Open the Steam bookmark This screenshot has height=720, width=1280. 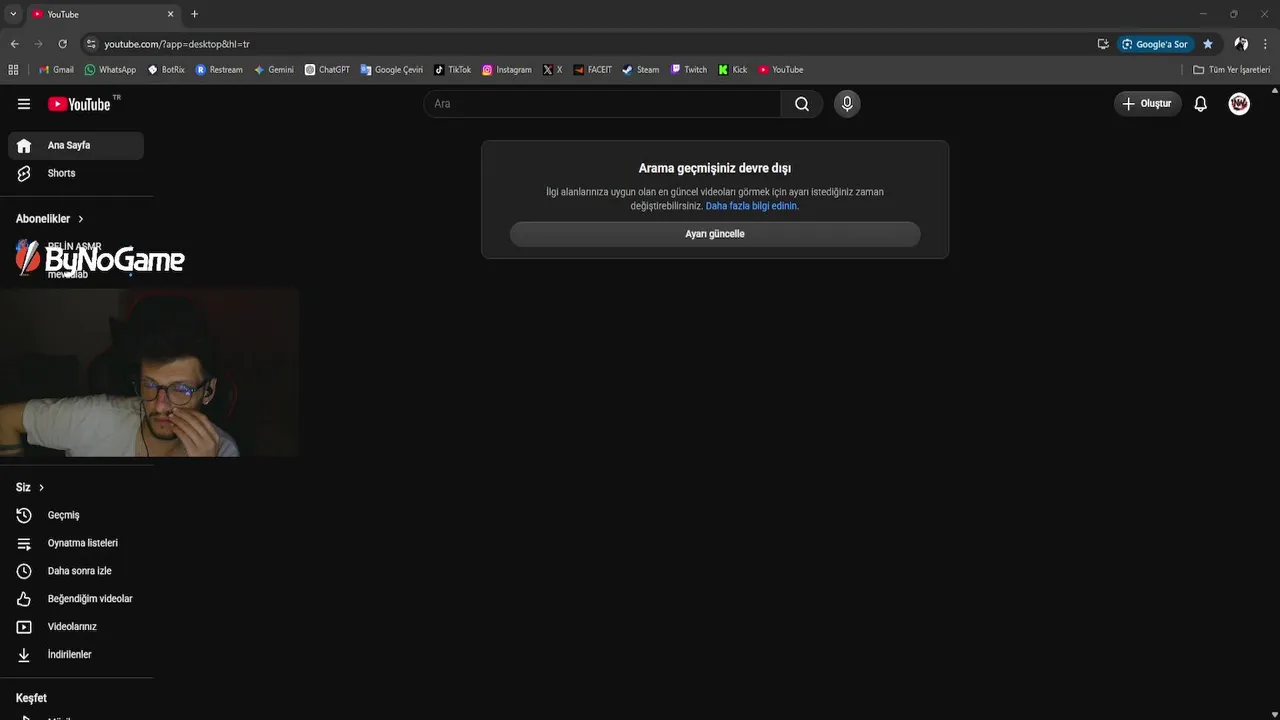(640, 70)
